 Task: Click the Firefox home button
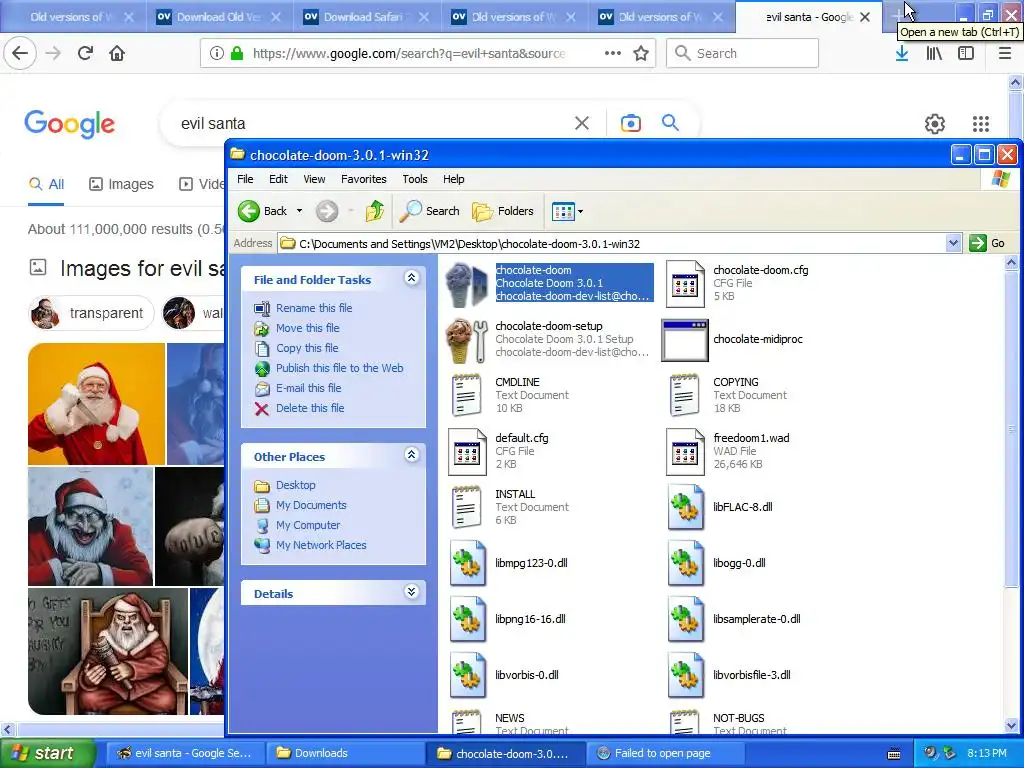point(117,54)
